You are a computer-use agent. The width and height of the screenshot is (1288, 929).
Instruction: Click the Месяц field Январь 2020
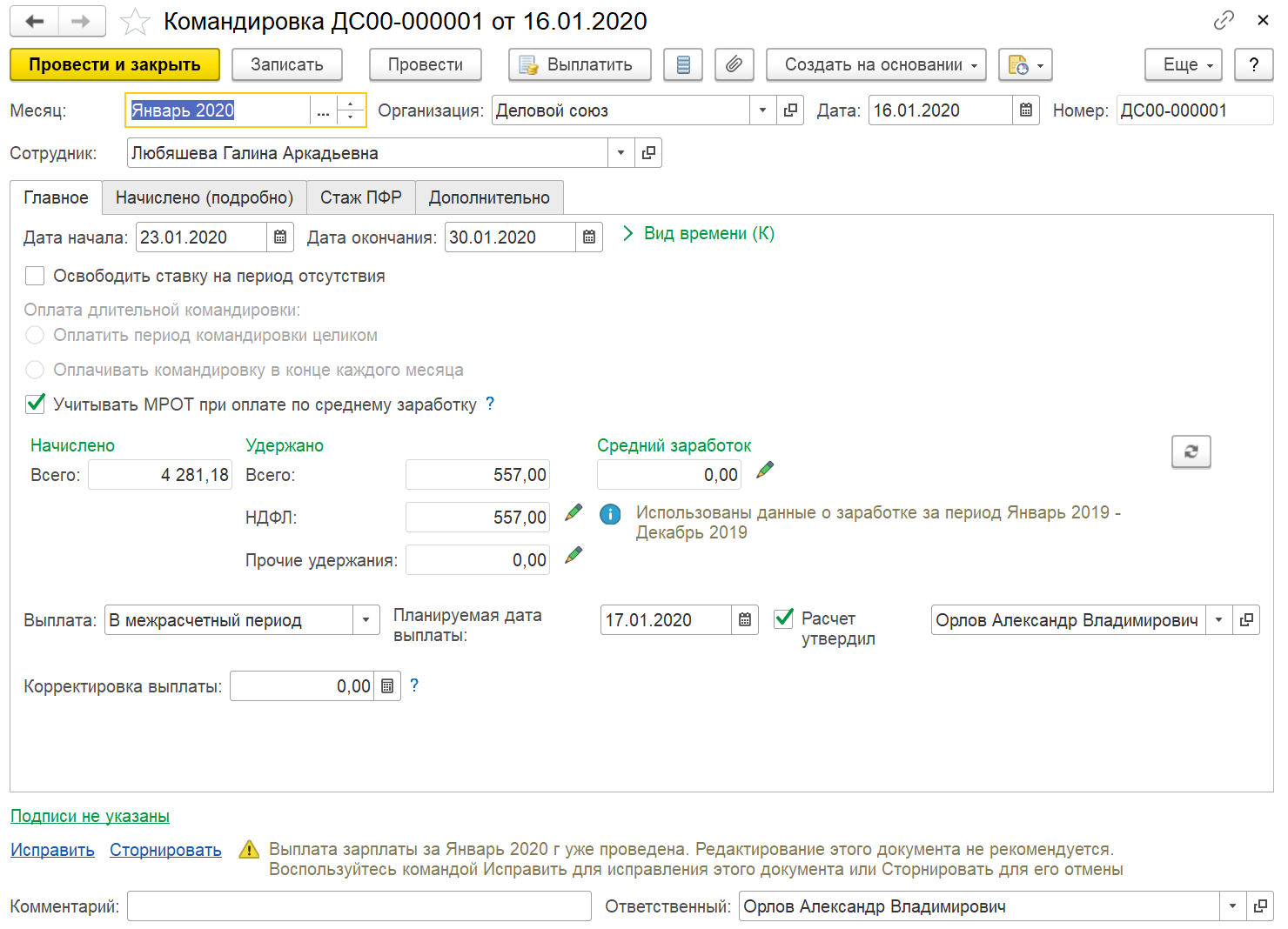click(218, 110)
